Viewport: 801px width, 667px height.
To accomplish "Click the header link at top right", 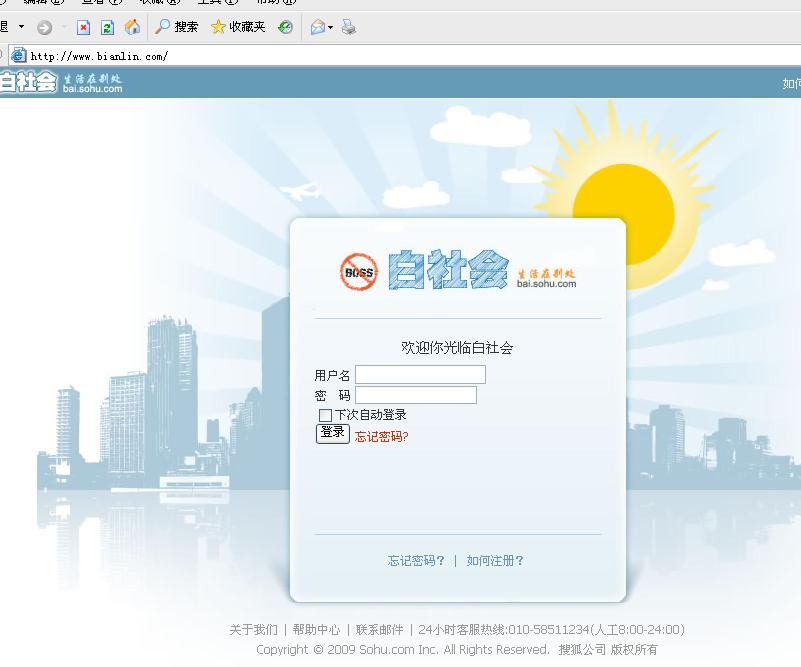I will tap(792, 83).
